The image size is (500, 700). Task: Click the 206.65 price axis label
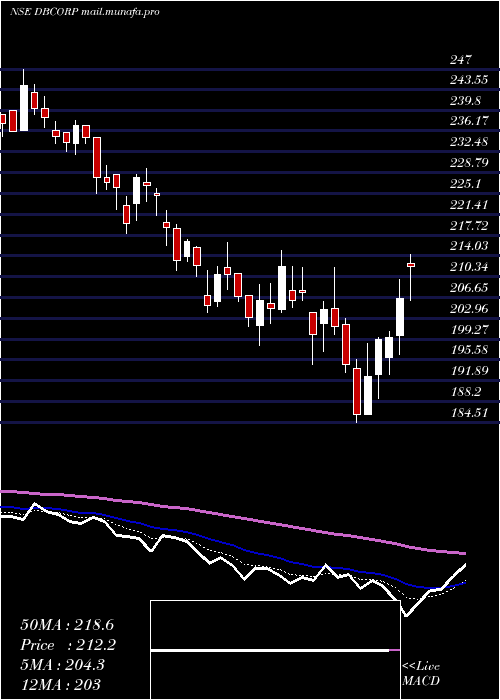point(469,288)
